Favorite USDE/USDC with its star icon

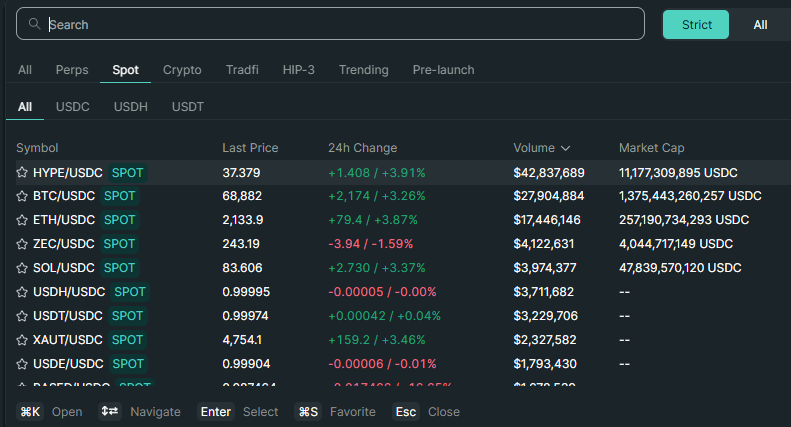point(22,364)
